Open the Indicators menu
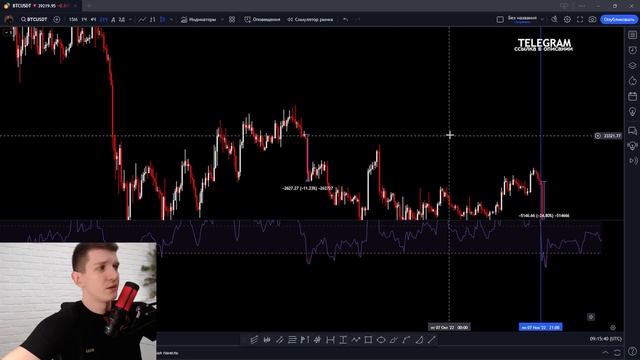The image size is (640, 360). click(x=199, y=20)
